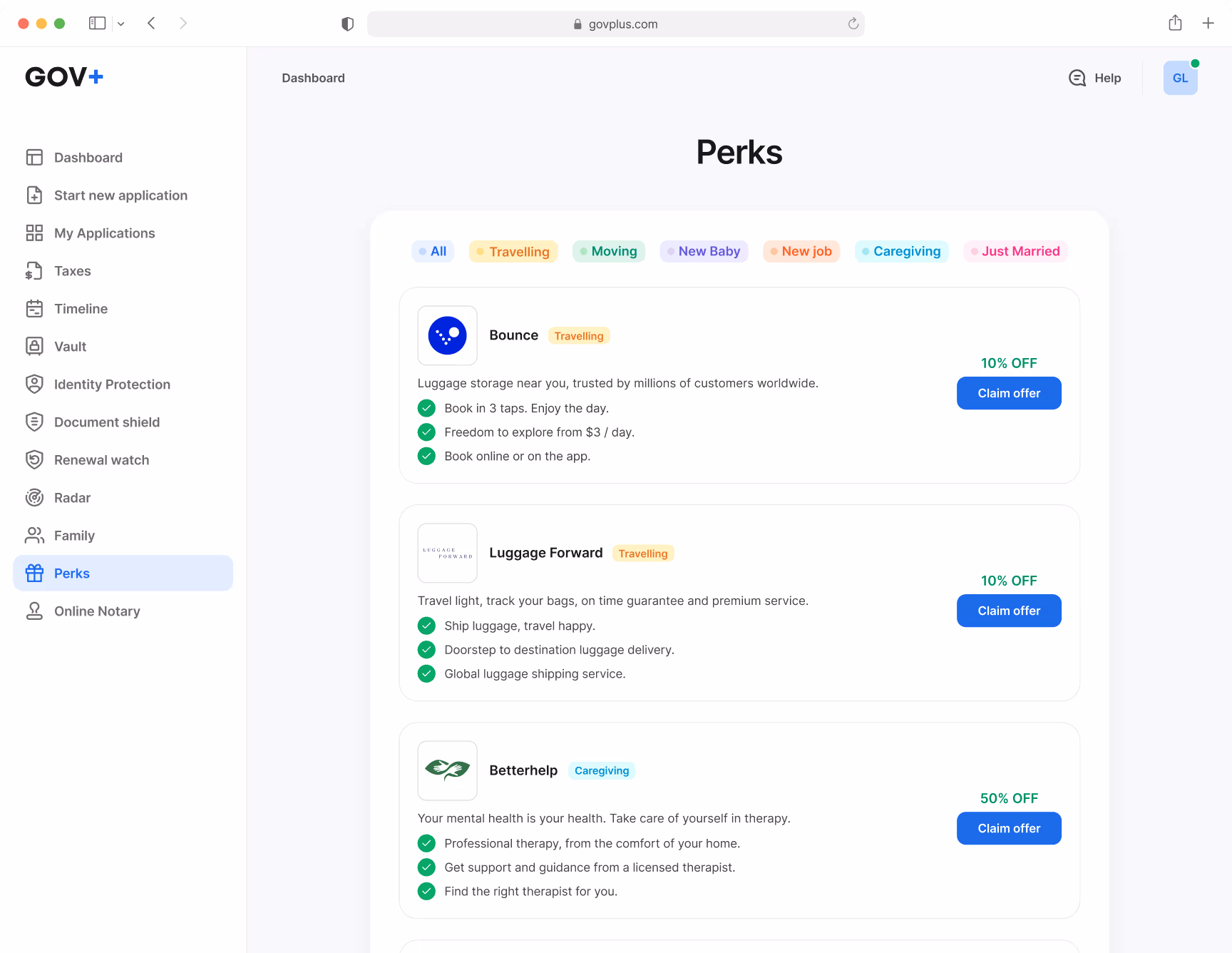The height and width of the screenshot is (953, 1232).
Task: Claim the Bounce offer
Action: (1009, 393)
